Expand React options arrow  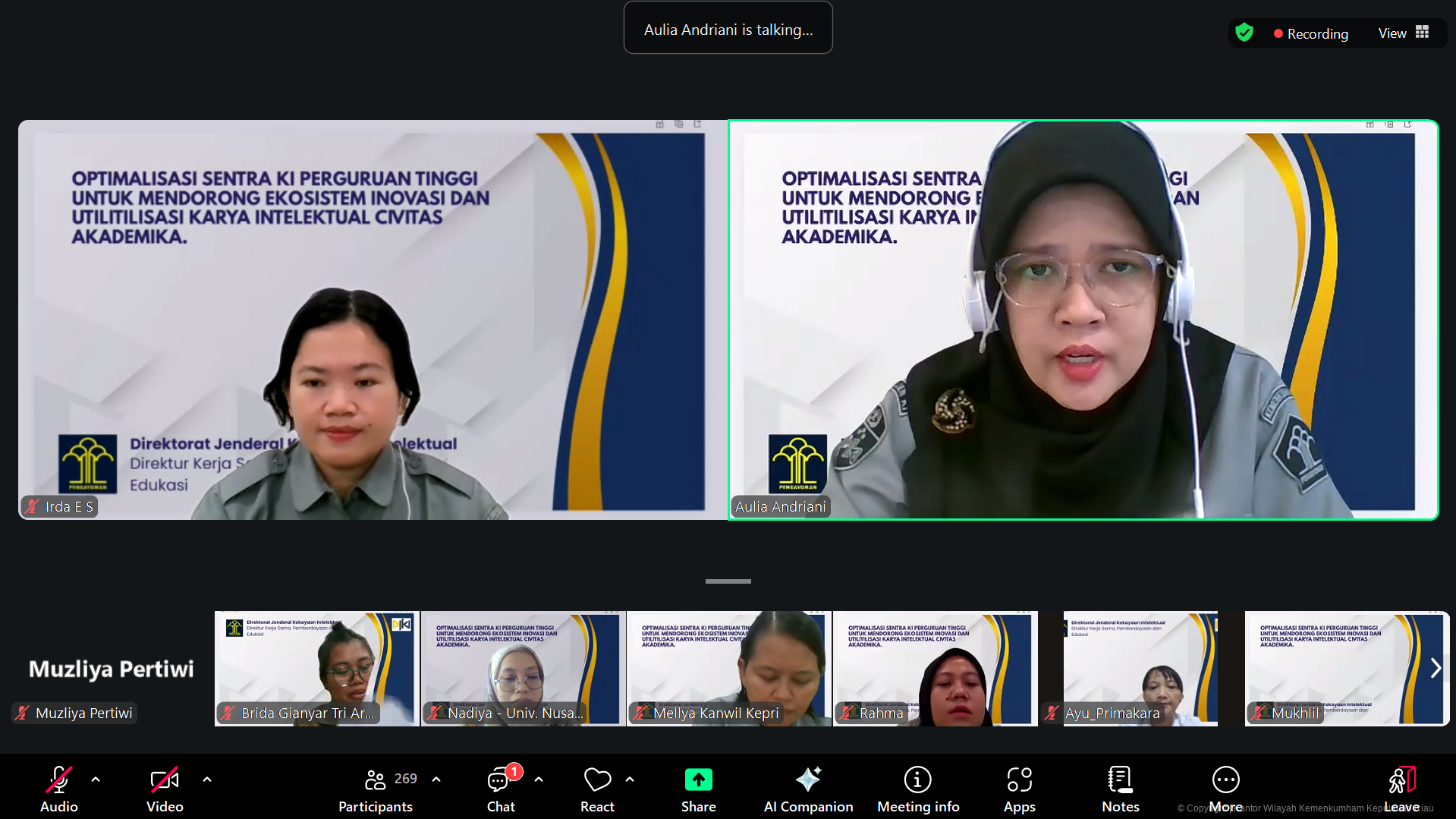point(630,780)
